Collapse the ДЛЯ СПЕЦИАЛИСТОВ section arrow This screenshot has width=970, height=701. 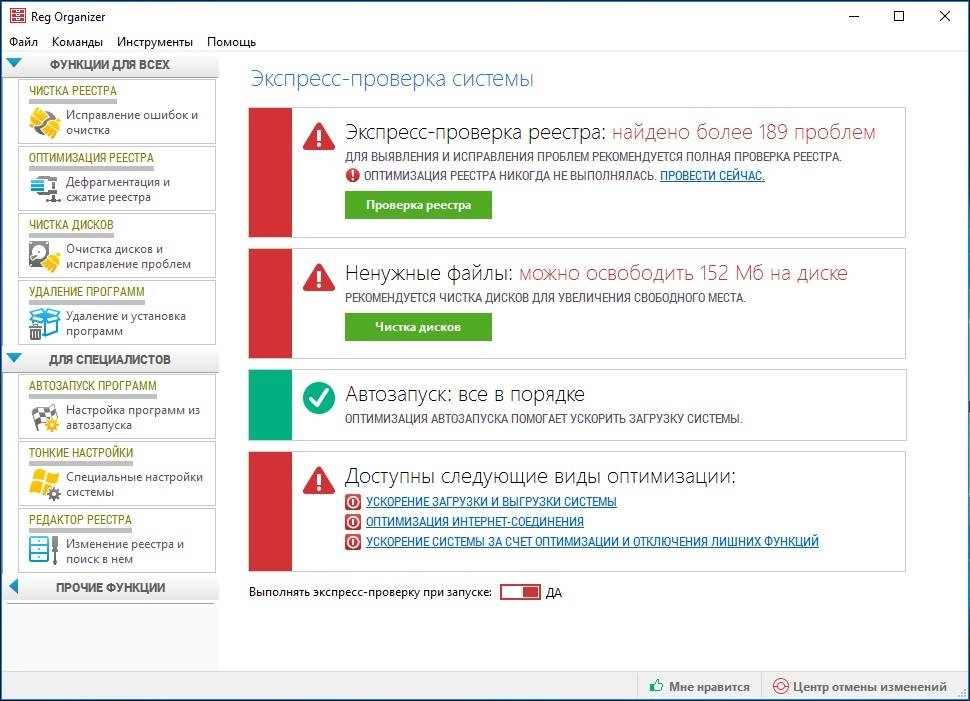coord(14,358)
